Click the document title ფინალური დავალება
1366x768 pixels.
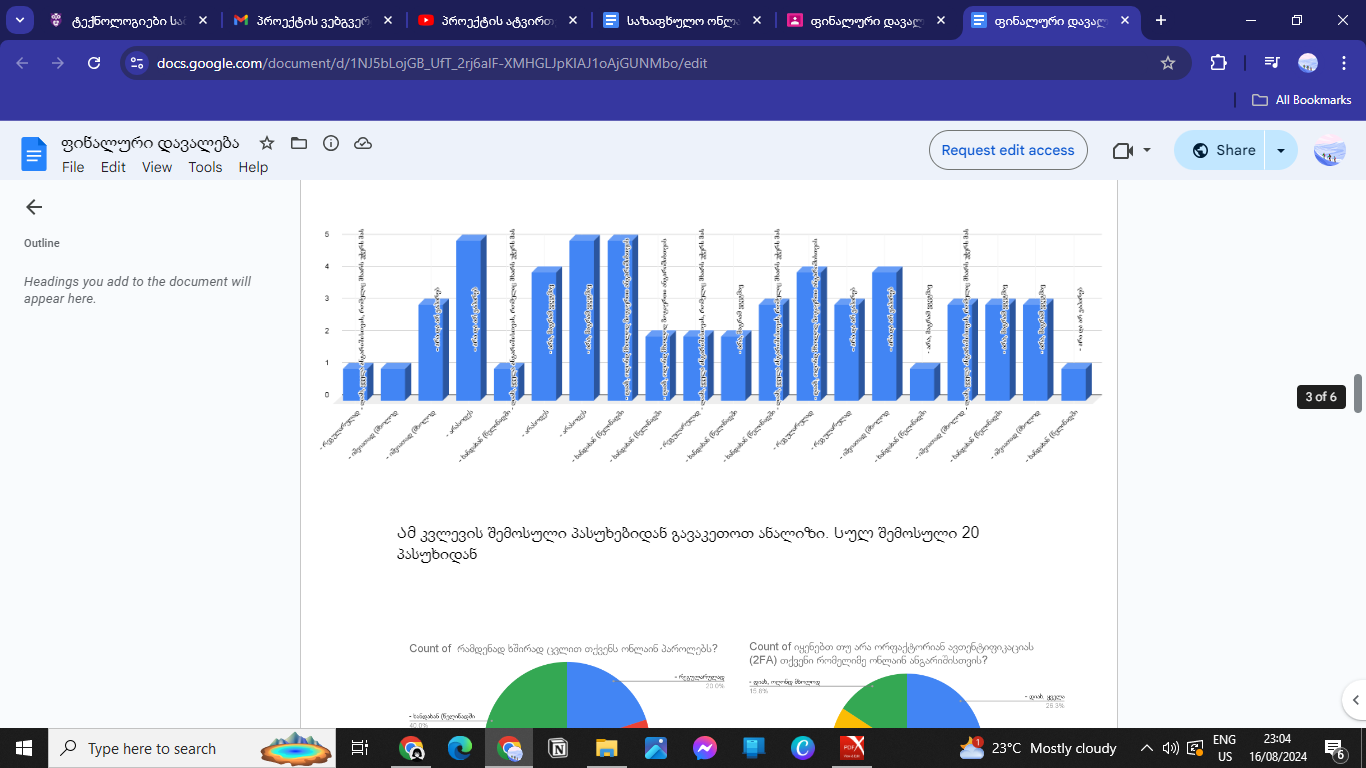(x=150, y=144)
